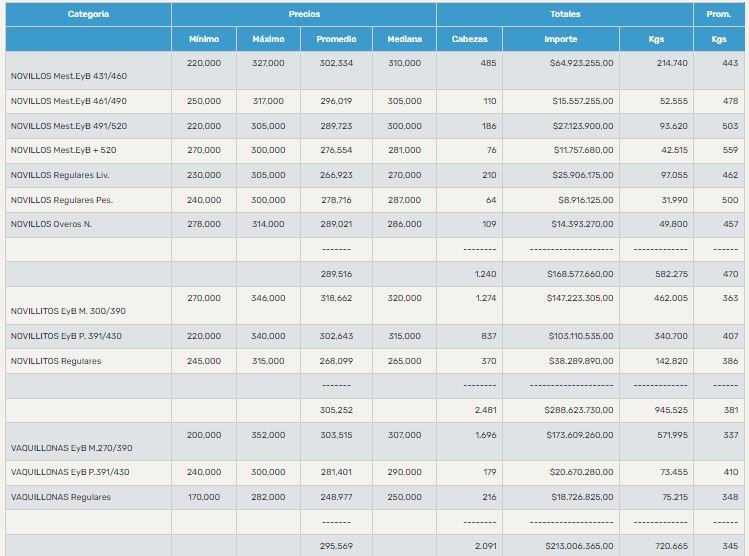
Task: Select the Promedio column header
Action: click(336, 39)
